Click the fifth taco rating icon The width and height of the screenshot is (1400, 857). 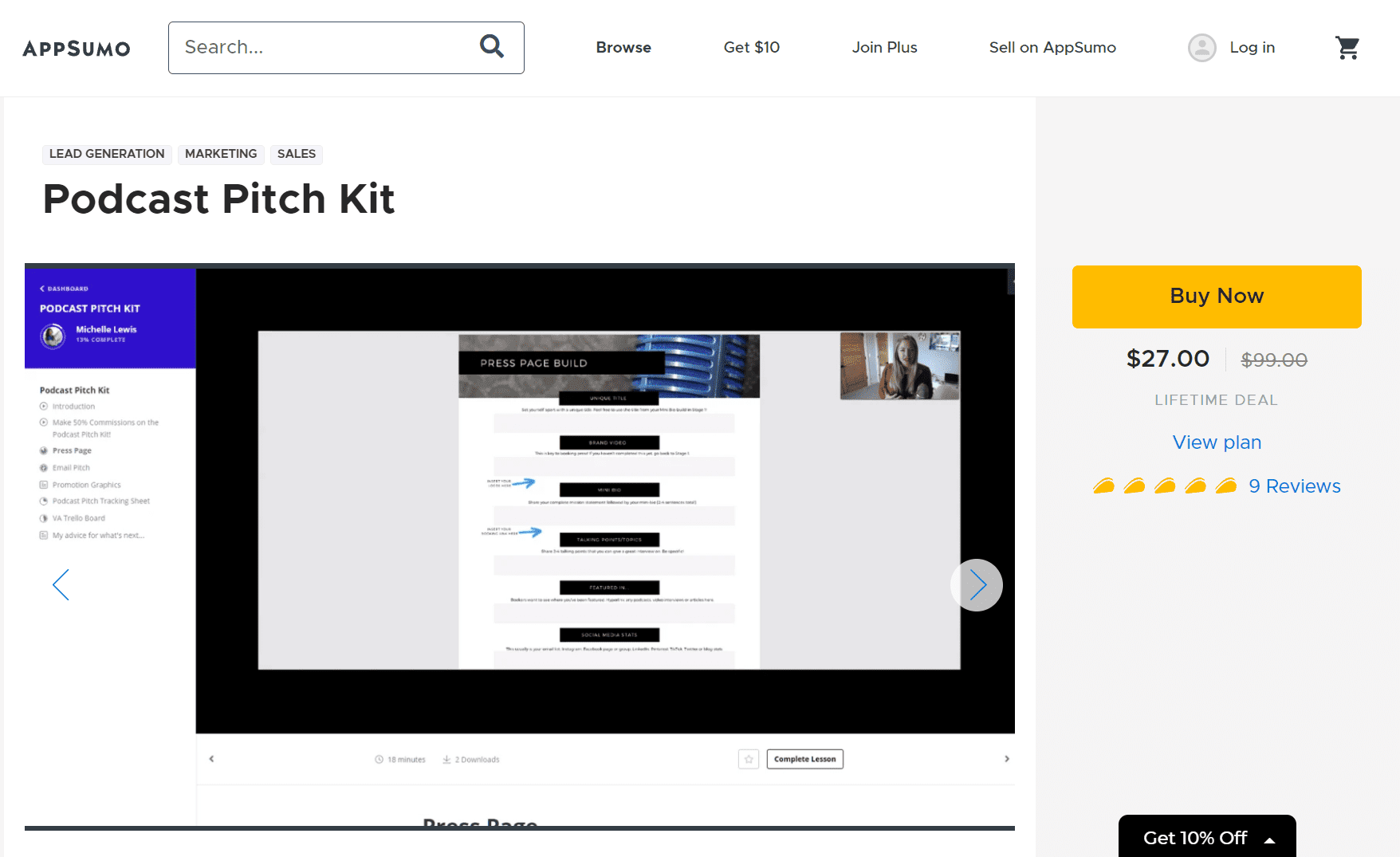click(x=1226, y=486)
